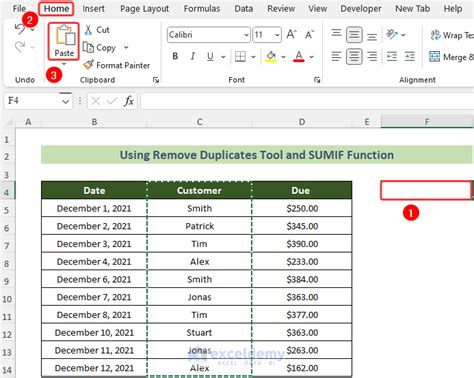Expand fill color dropdown arrow
The image size is (474, 378).
283,57
